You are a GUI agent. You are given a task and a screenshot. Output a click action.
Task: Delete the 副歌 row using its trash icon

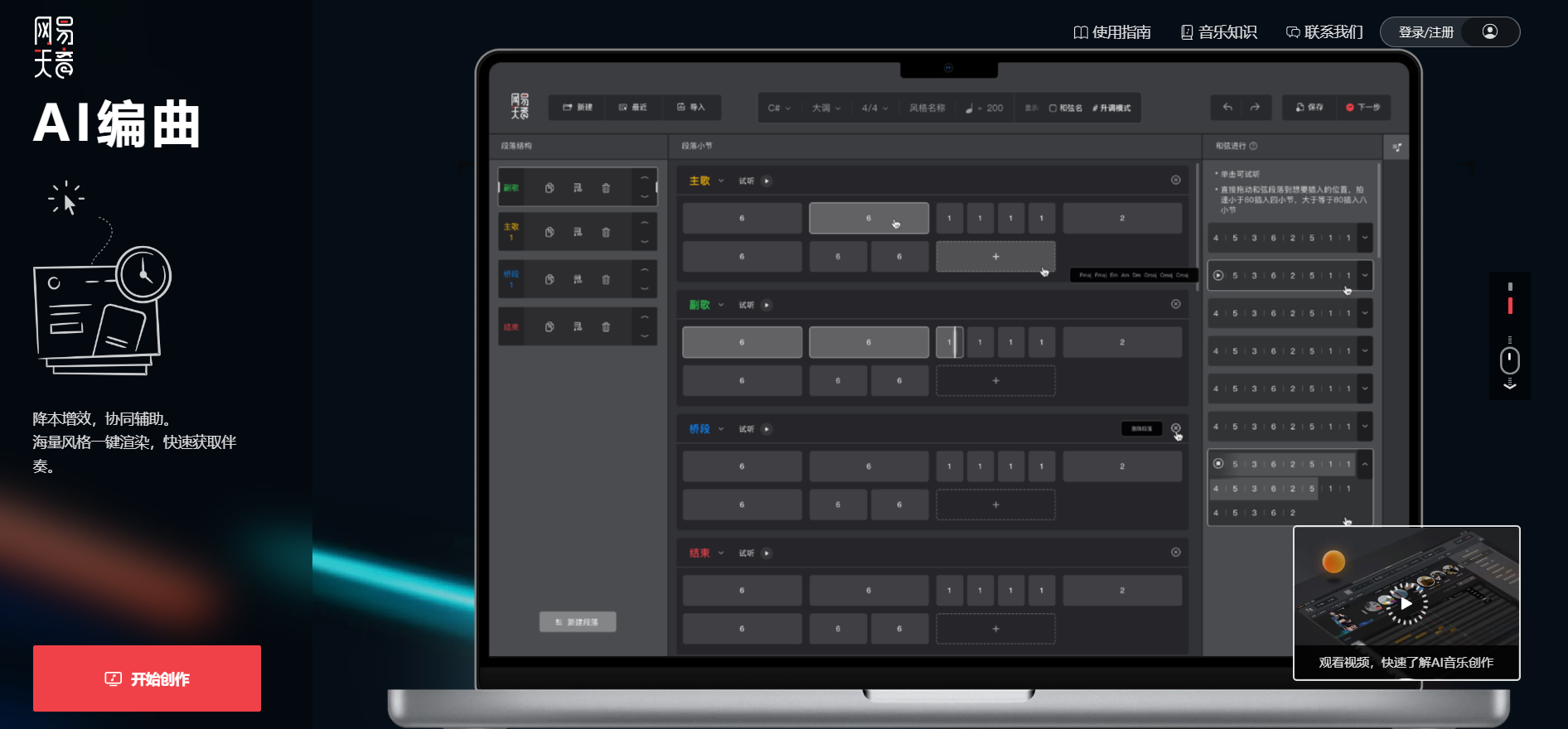[606, 188]
